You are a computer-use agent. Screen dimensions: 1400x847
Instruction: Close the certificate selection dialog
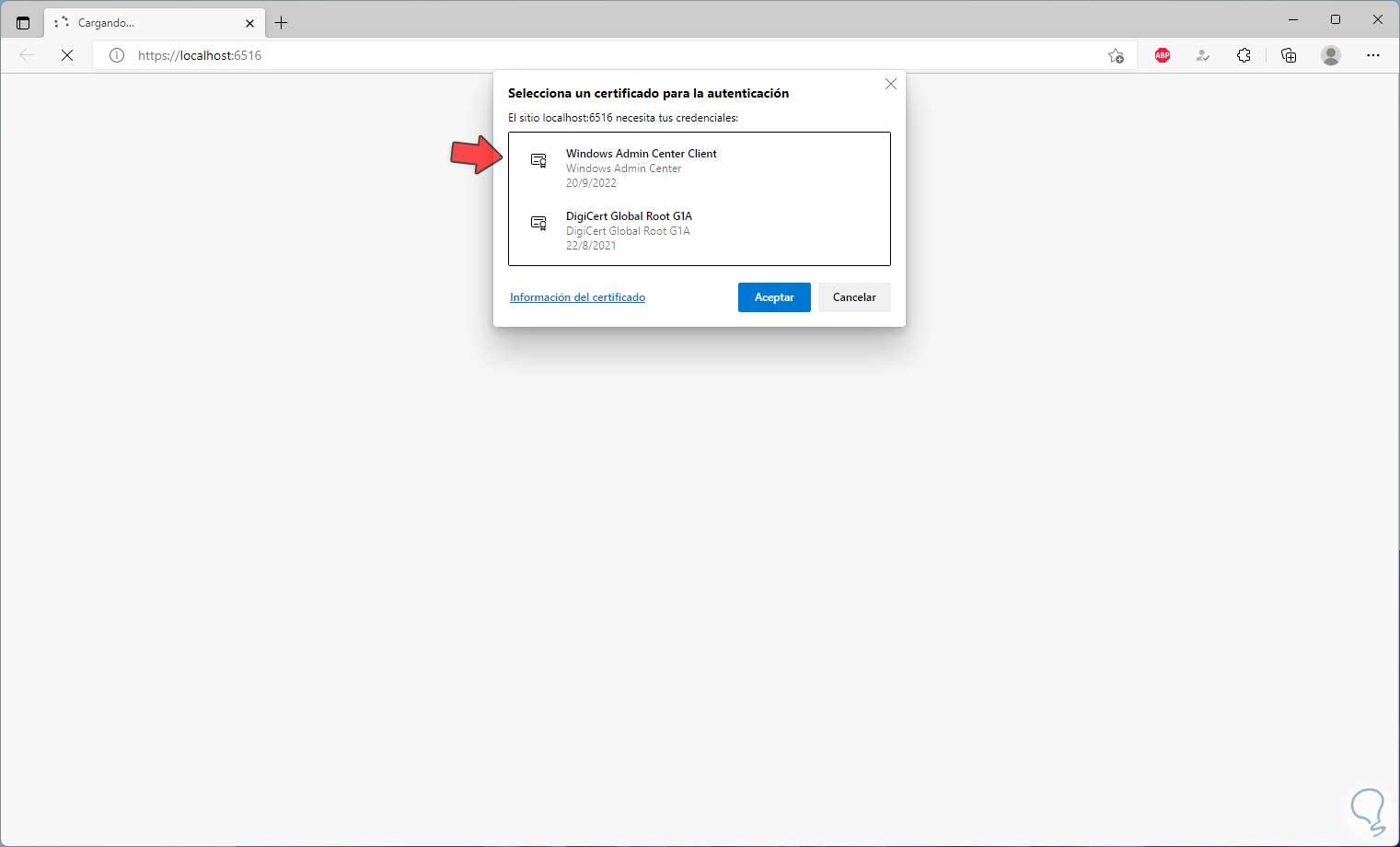coord(891,84)
